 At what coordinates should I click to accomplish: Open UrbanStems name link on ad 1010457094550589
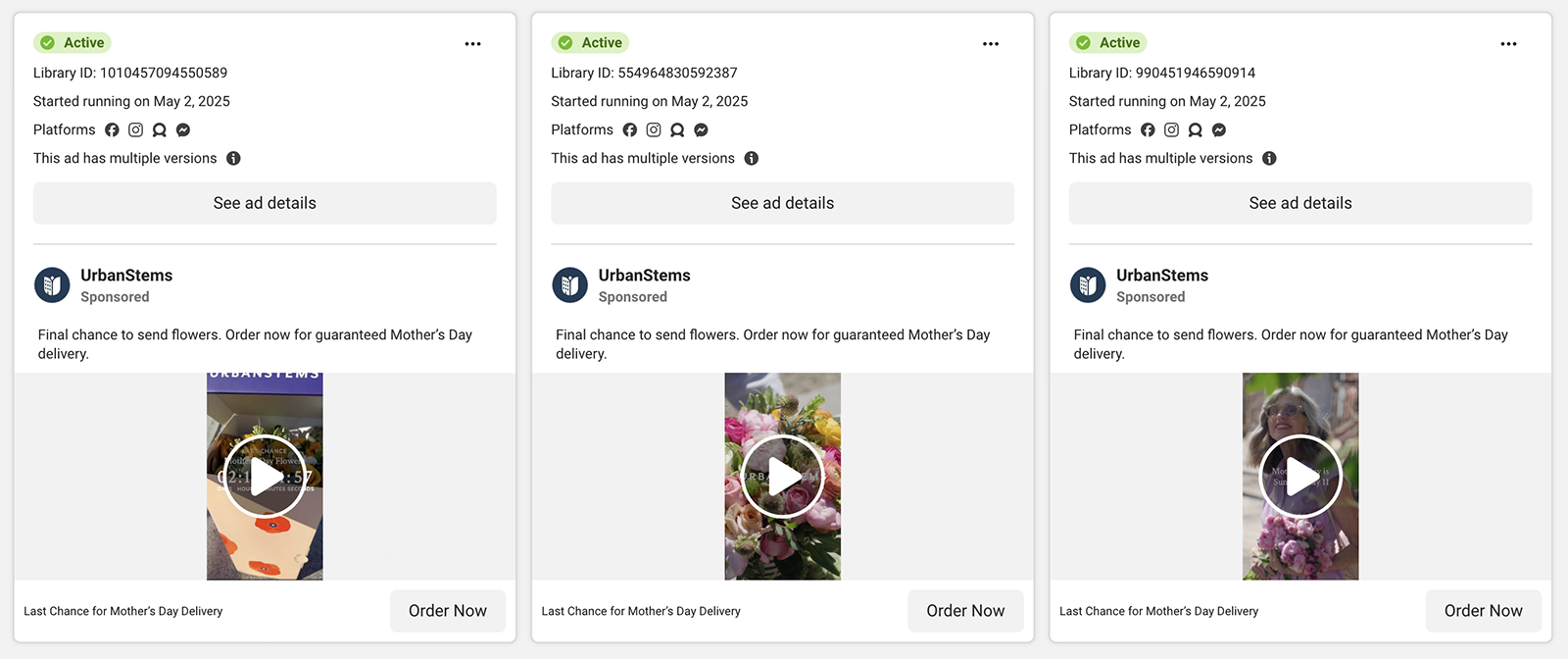point(126,276)
